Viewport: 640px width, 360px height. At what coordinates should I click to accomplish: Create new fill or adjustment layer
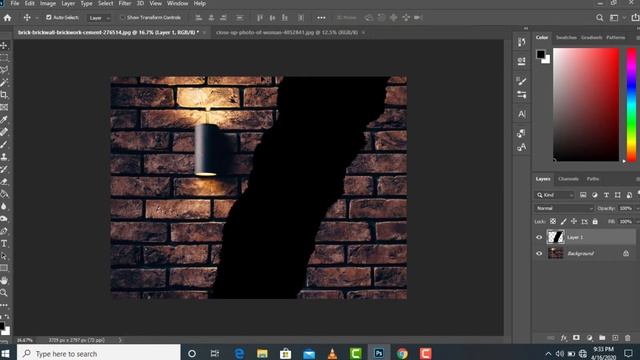click(x=589, y=338)
